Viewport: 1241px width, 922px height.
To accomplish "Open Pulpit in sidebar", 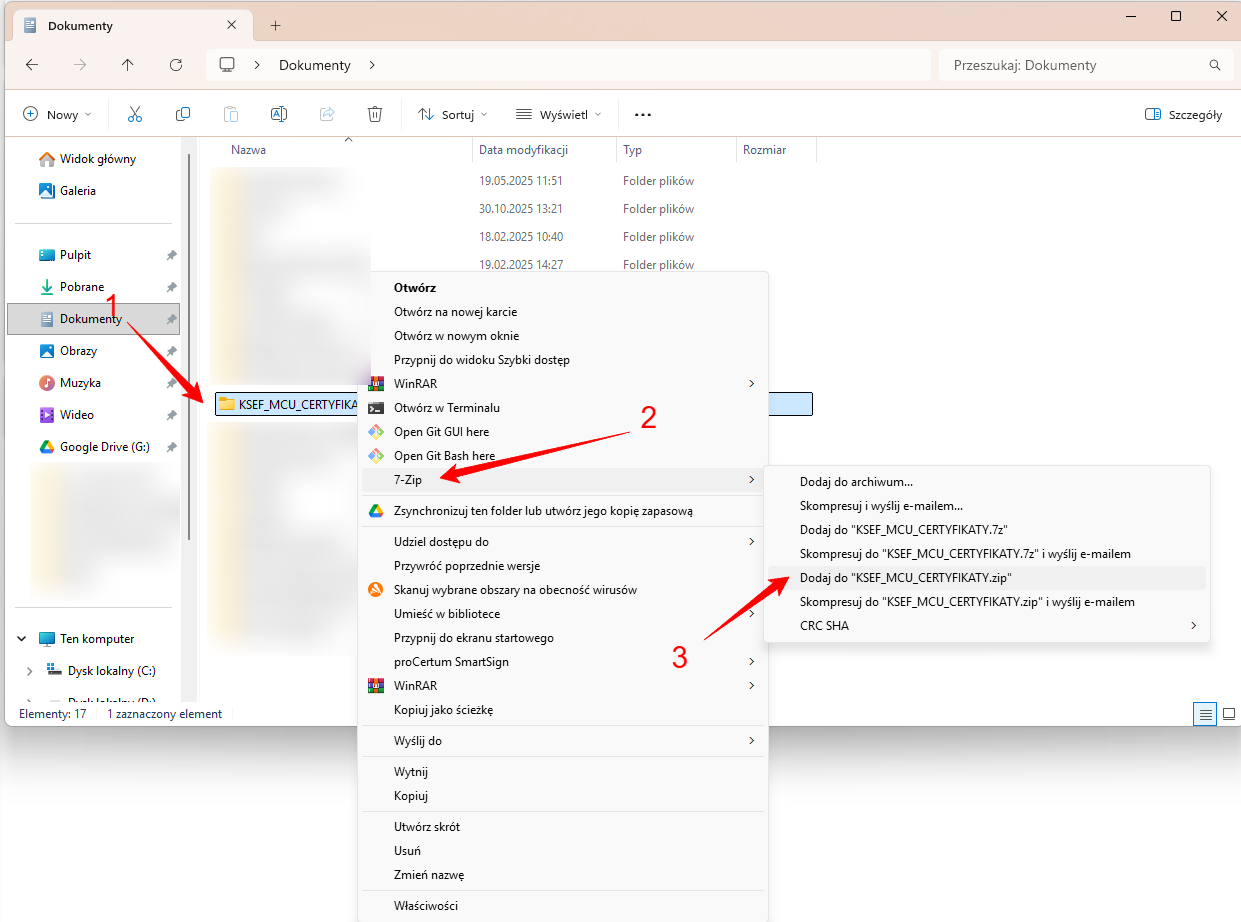I will coord(76,255).
